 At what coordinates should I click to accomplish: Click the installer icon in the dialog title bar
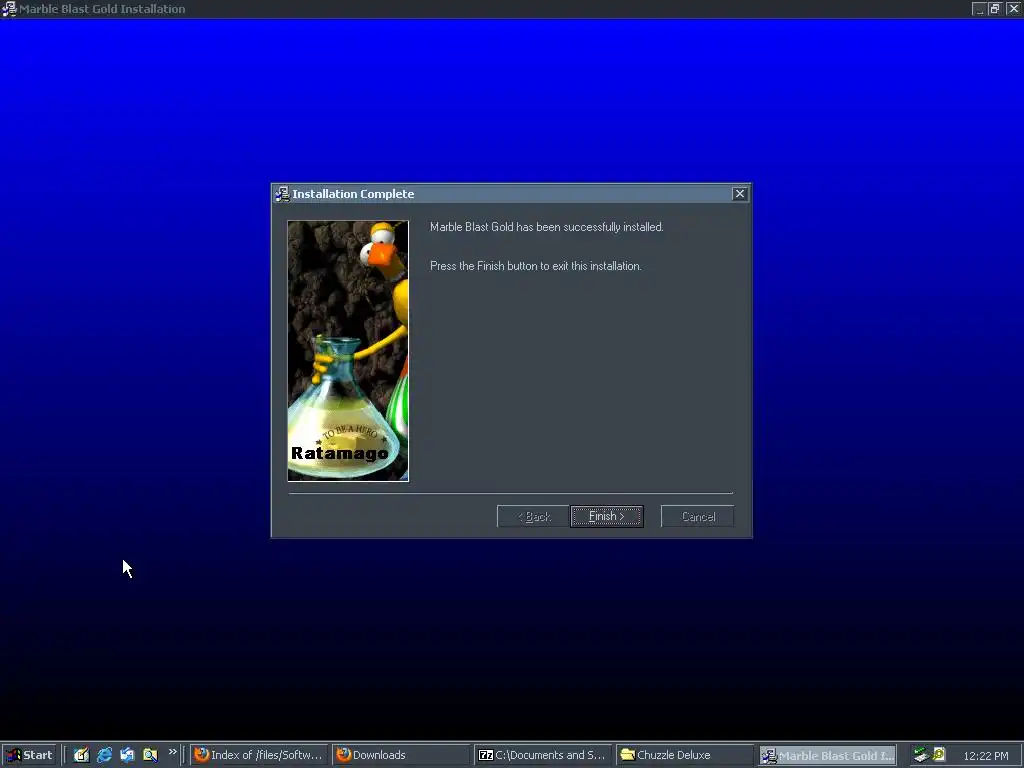click(282, 194)
